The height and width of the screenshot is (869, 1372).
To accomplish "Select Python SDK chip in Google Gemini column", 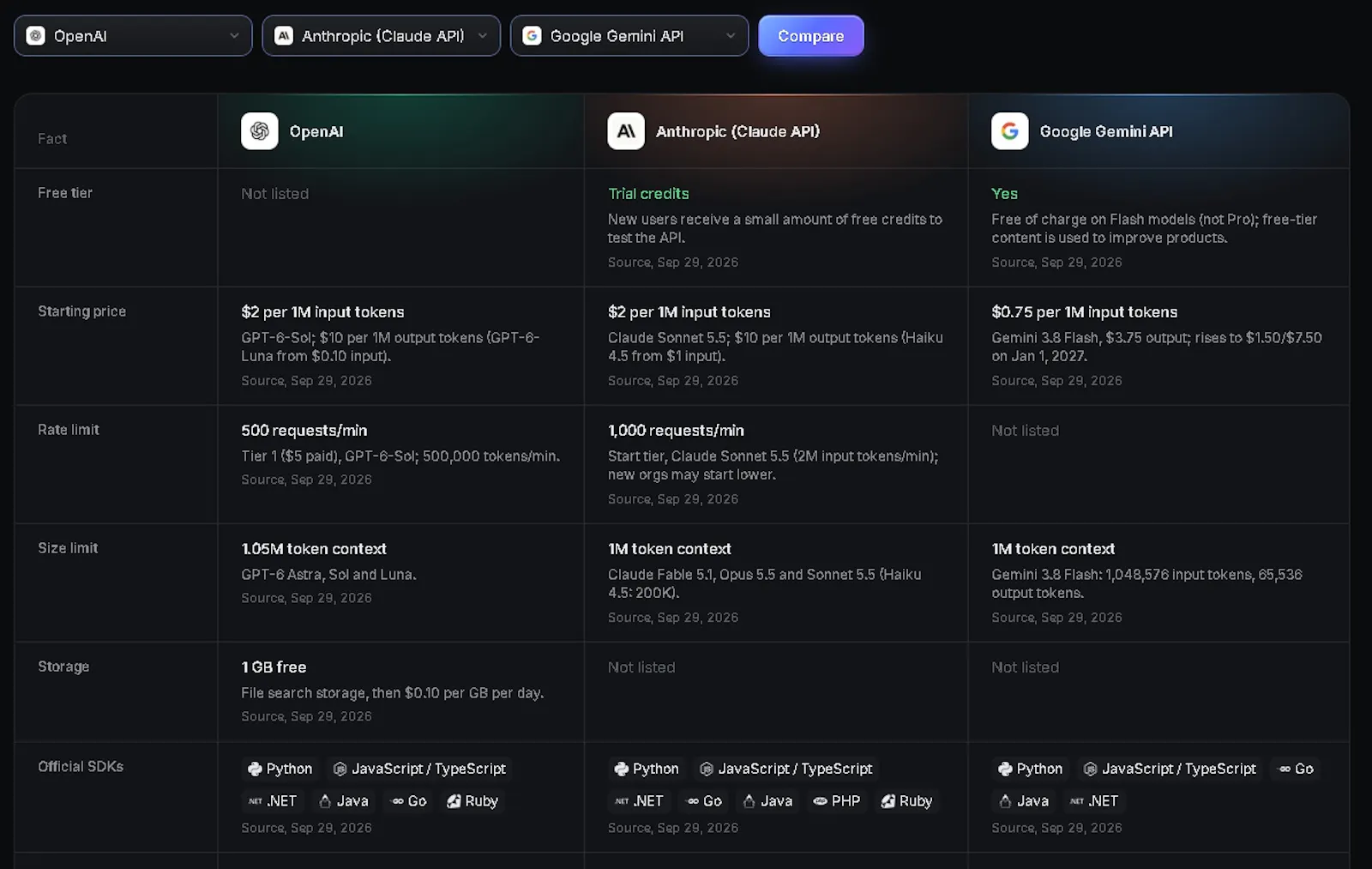I will [x=1031, y=769].
